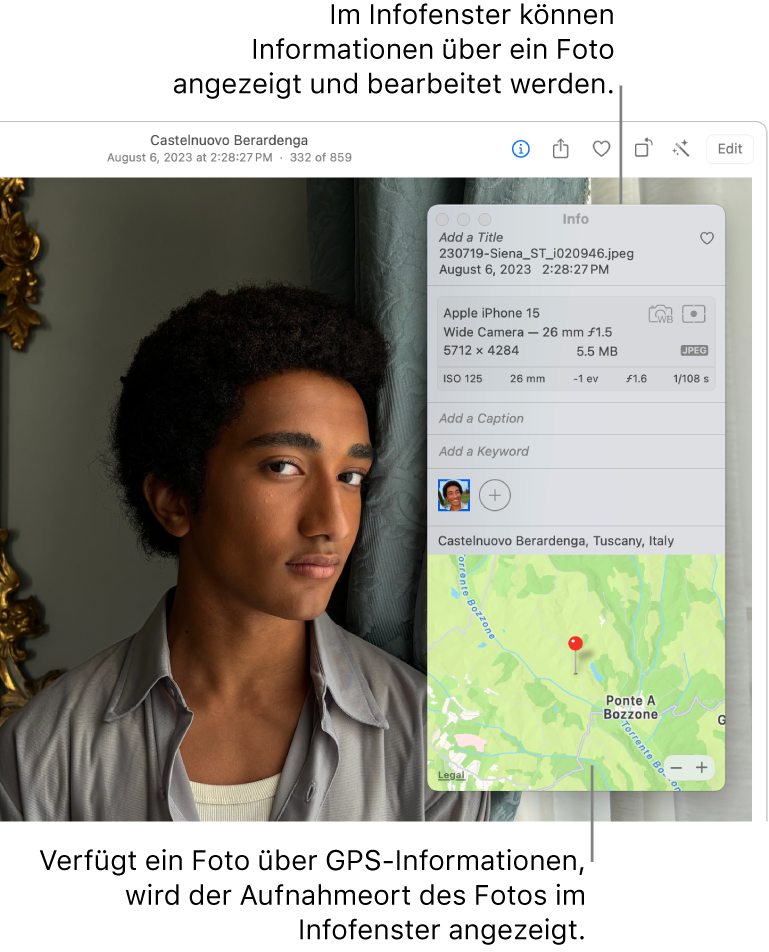Mark photo as favorite via toolbar heart

click(x=601, y=149)
